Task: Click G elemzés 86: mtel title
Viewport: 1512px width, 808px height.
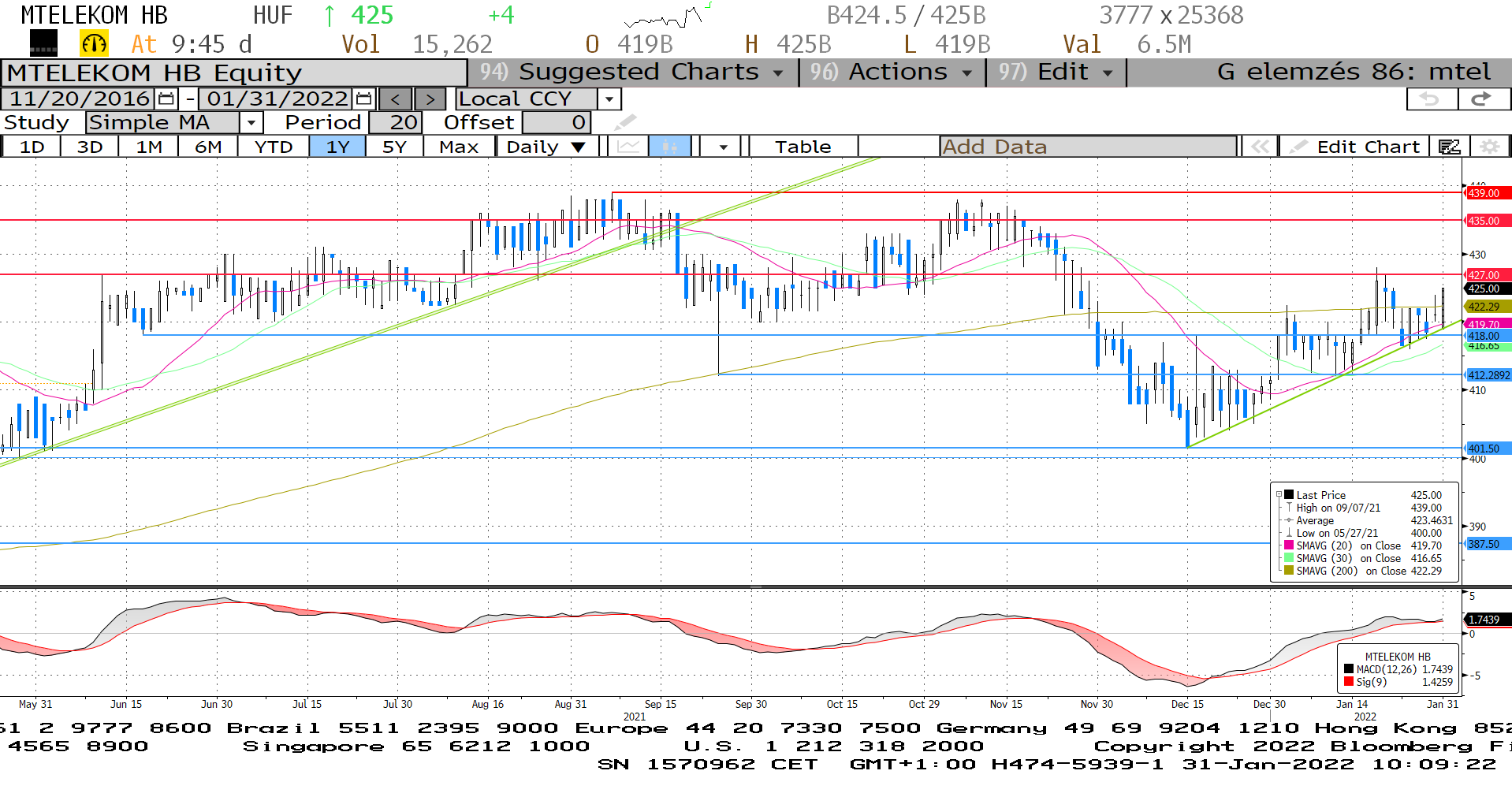Action: click(1354, 72)
